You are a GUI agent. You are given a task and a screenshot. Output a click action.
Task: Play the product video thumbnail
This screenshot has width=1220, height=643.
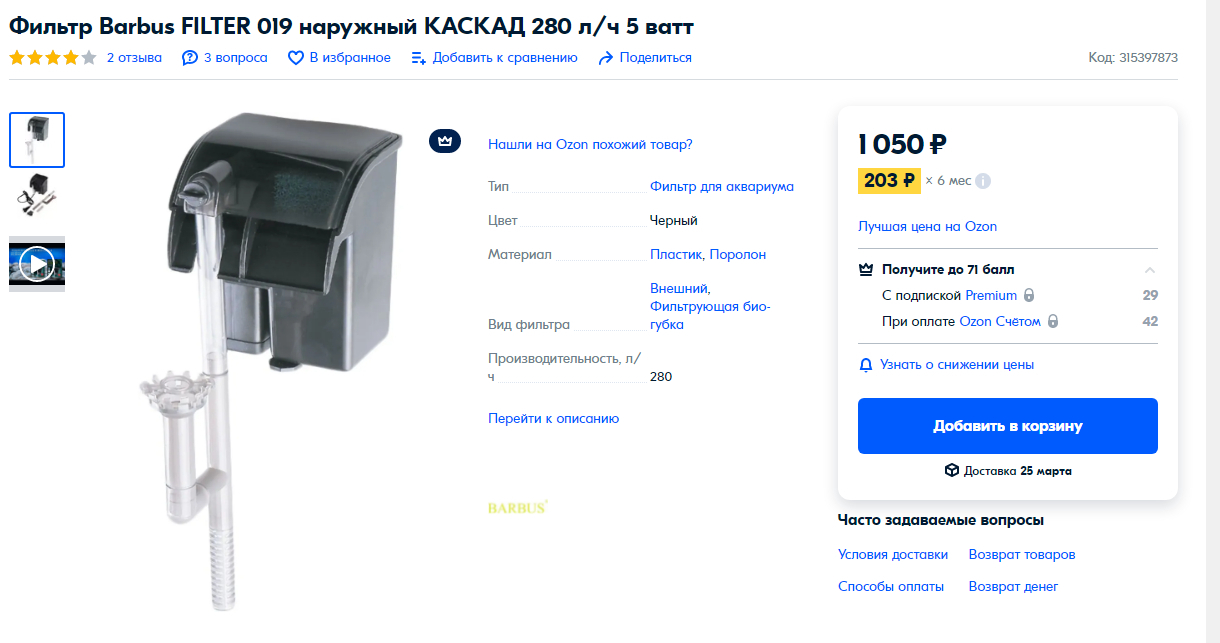click(x=37, y=264)
